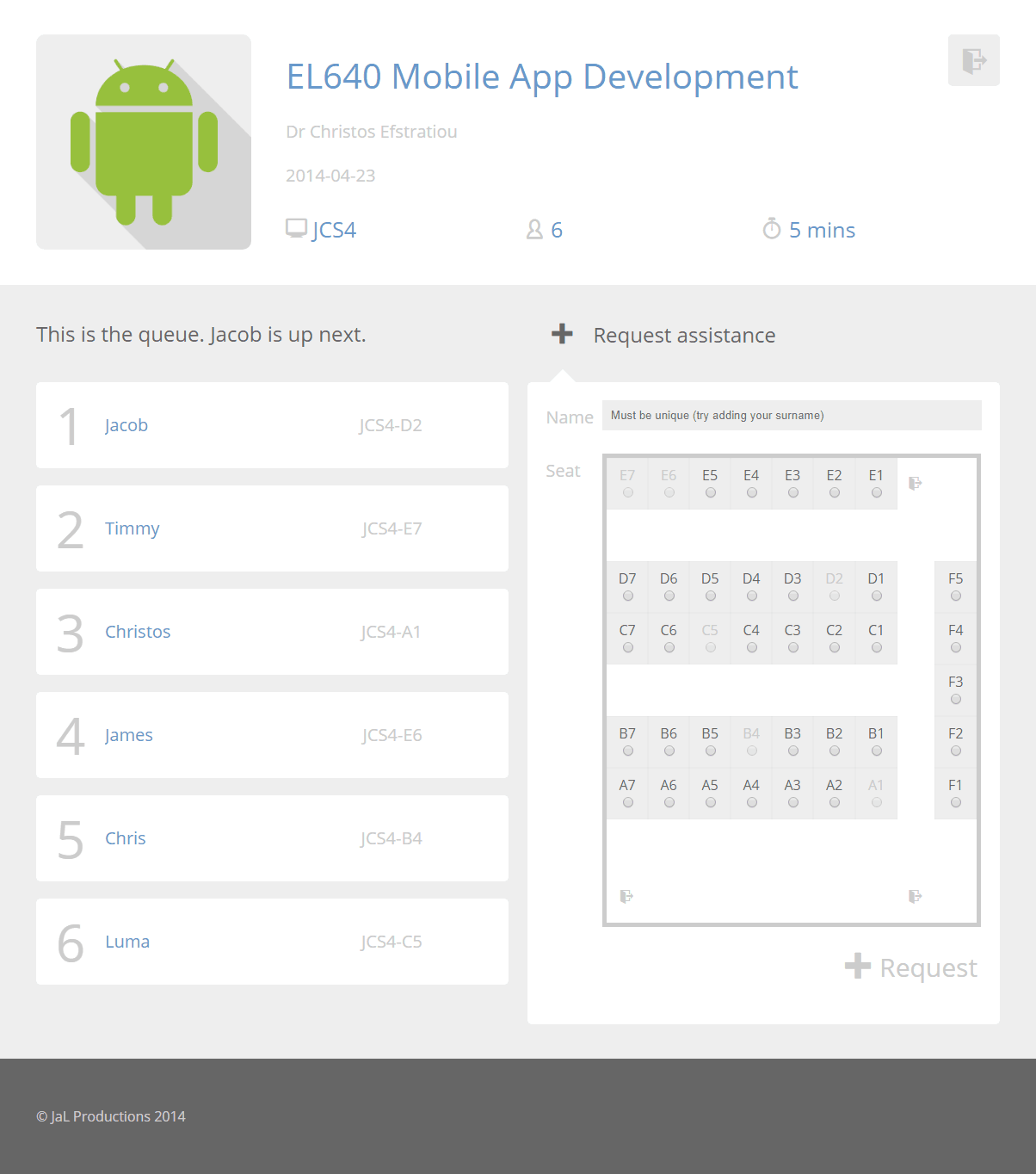
Task: Click the bottom-left door icon in seat map
Action: click(626, 896)
